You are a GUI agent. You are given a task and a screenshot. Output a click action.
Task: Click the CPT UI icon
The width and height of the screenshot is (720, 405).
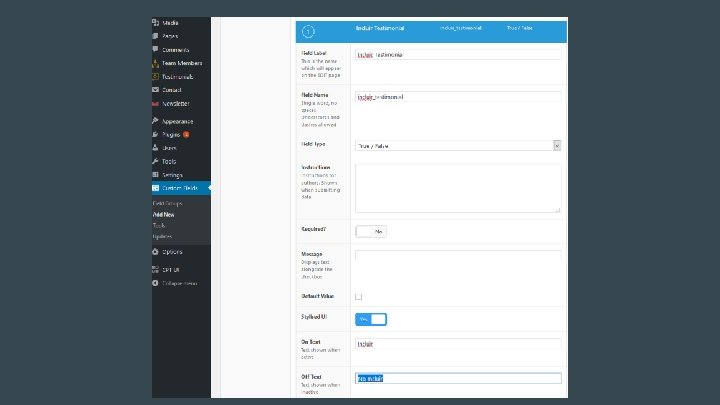156,270
